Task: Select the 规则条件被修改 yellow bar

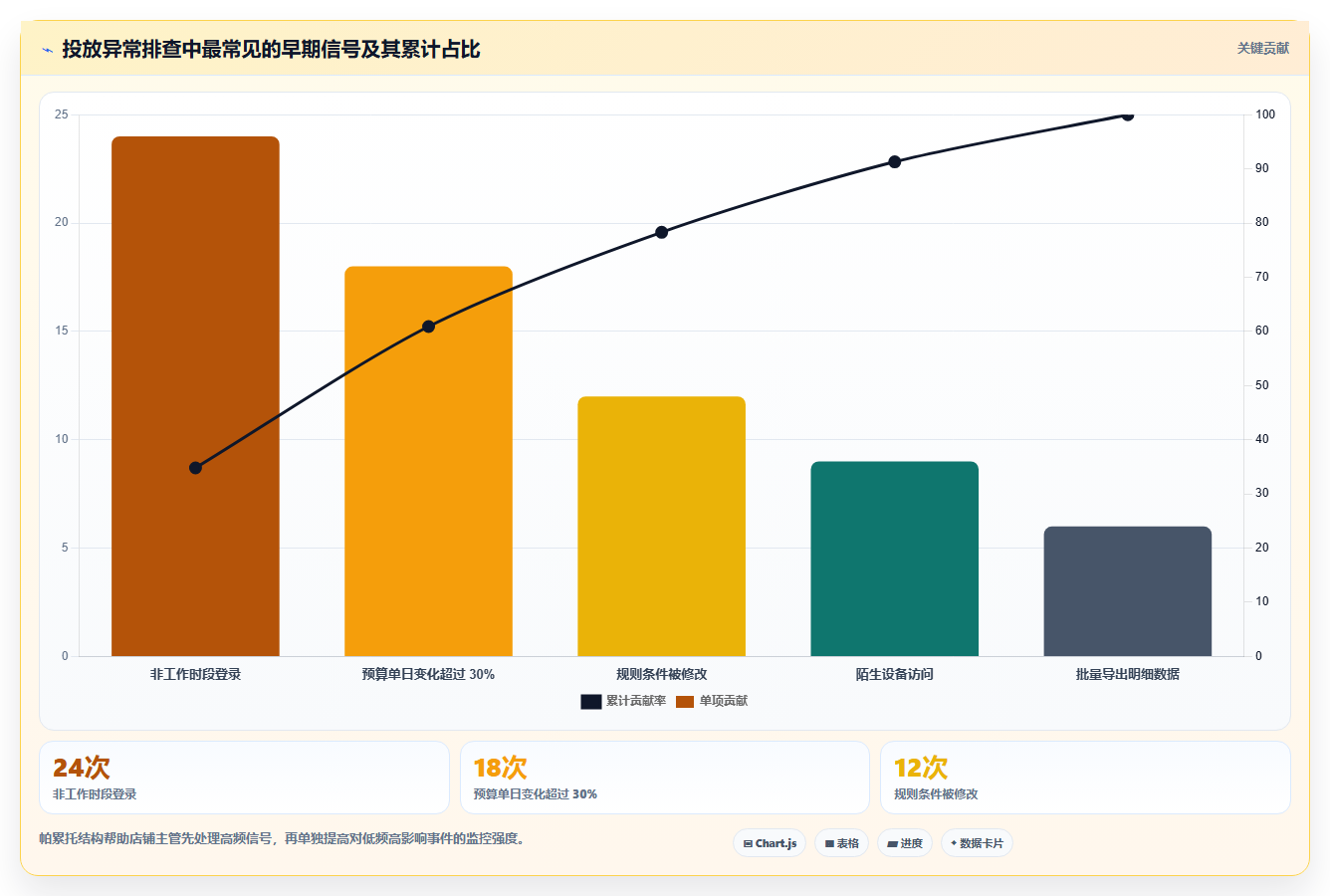Action: tap(661, 526)
